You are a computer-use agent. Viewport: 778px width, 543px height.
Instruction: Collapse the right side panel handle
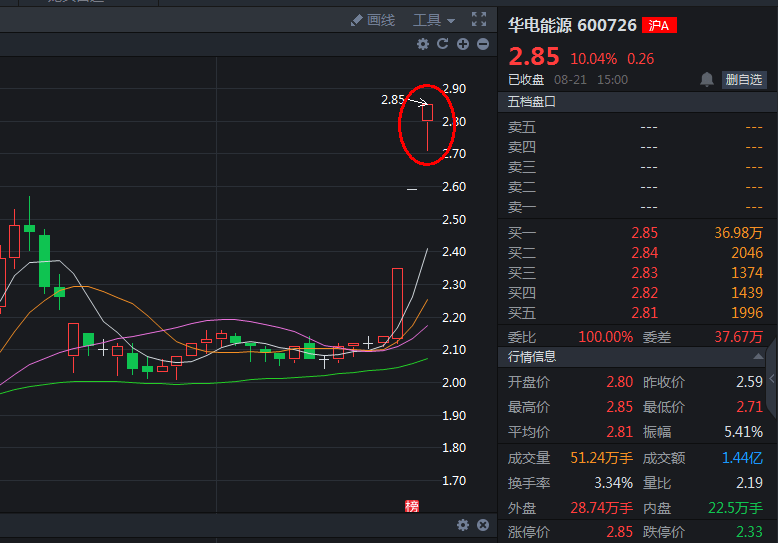pyautogui.click(x=772, y=378)
